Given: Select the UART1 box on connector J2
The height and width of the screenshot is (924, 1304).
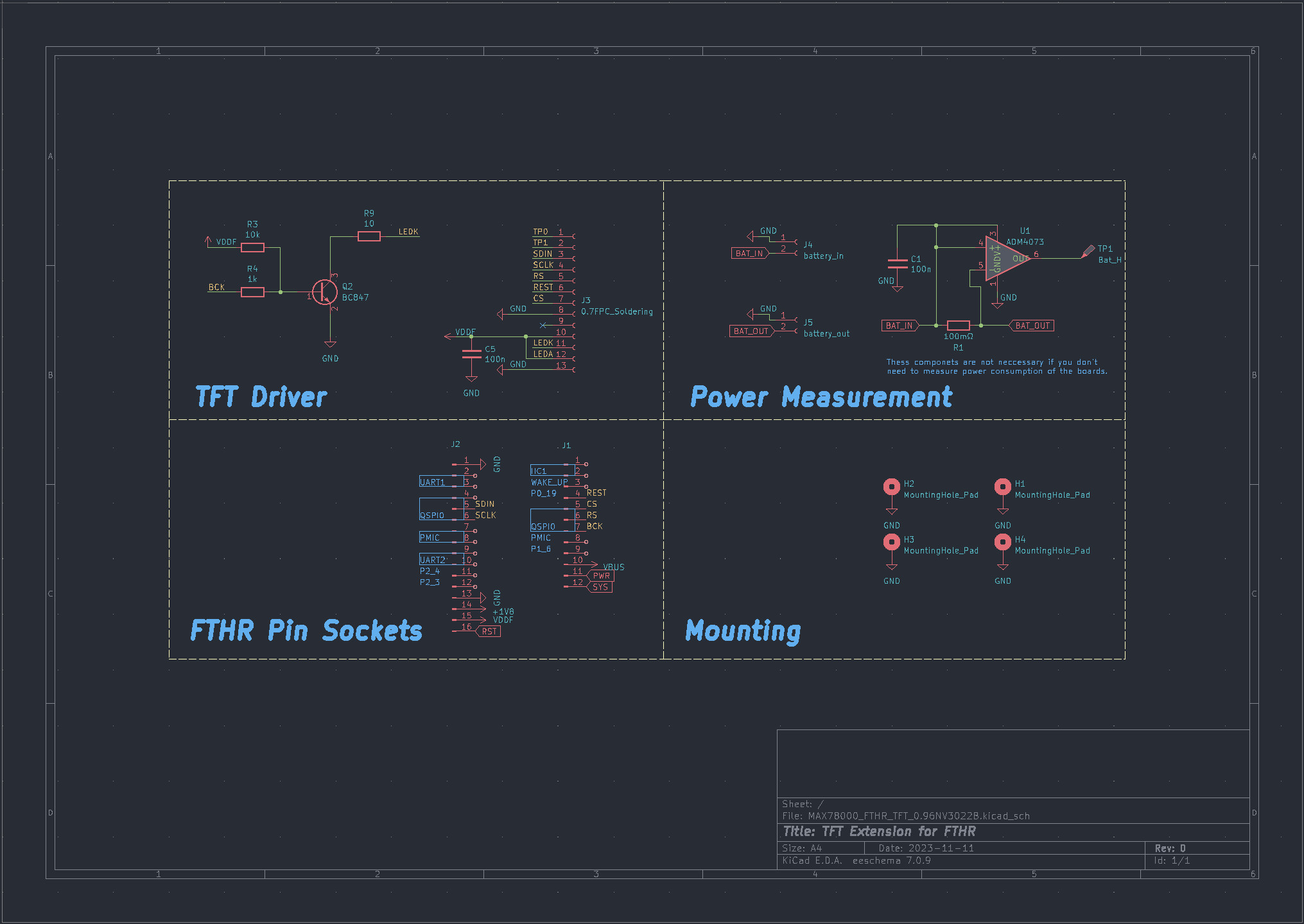Looking at the screenshot, I should tap(441, 482).
